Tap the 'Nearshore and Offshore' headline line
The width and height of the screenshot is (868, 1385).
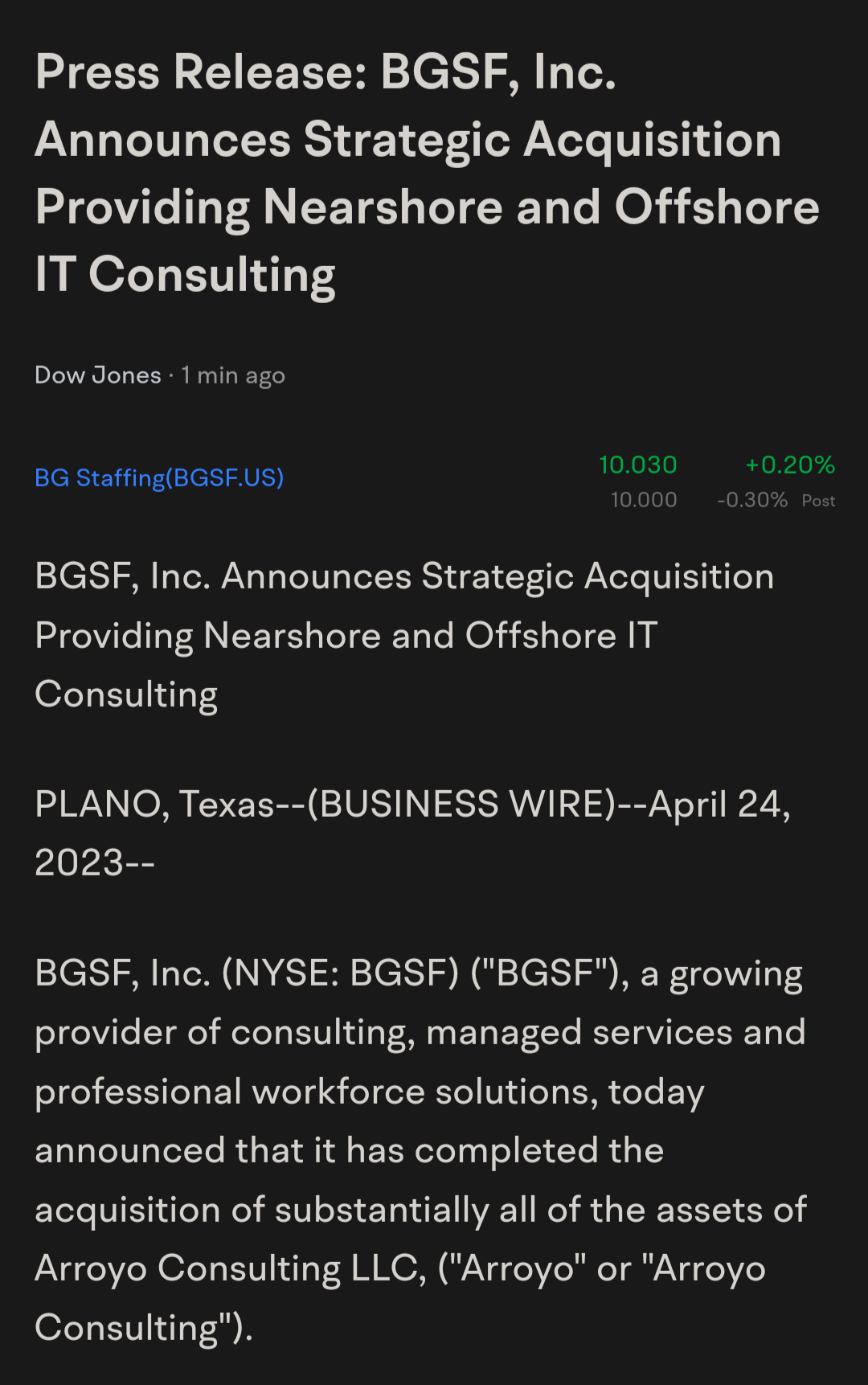(427, 207)
